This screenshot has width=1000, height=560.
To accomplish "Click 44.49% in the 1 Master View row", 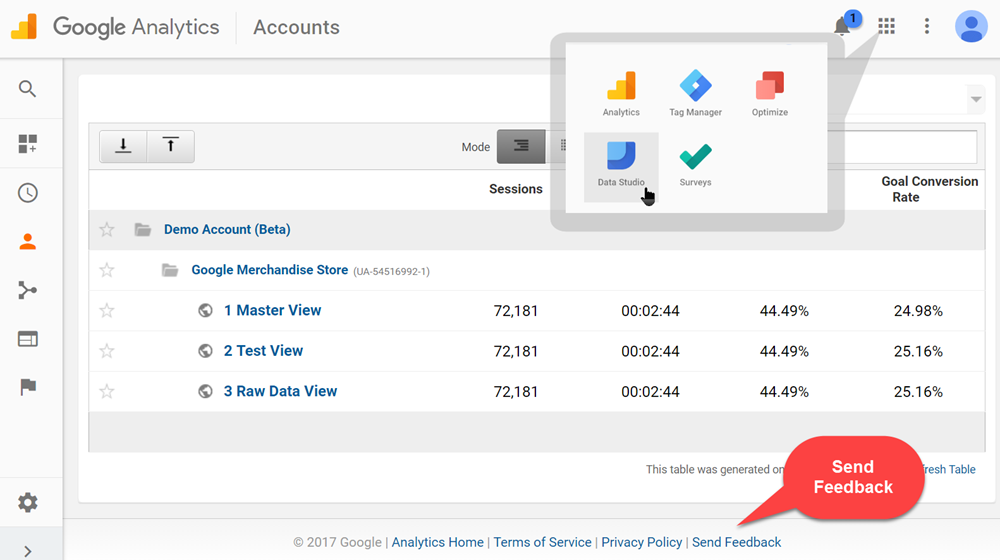I will [784, 311].
